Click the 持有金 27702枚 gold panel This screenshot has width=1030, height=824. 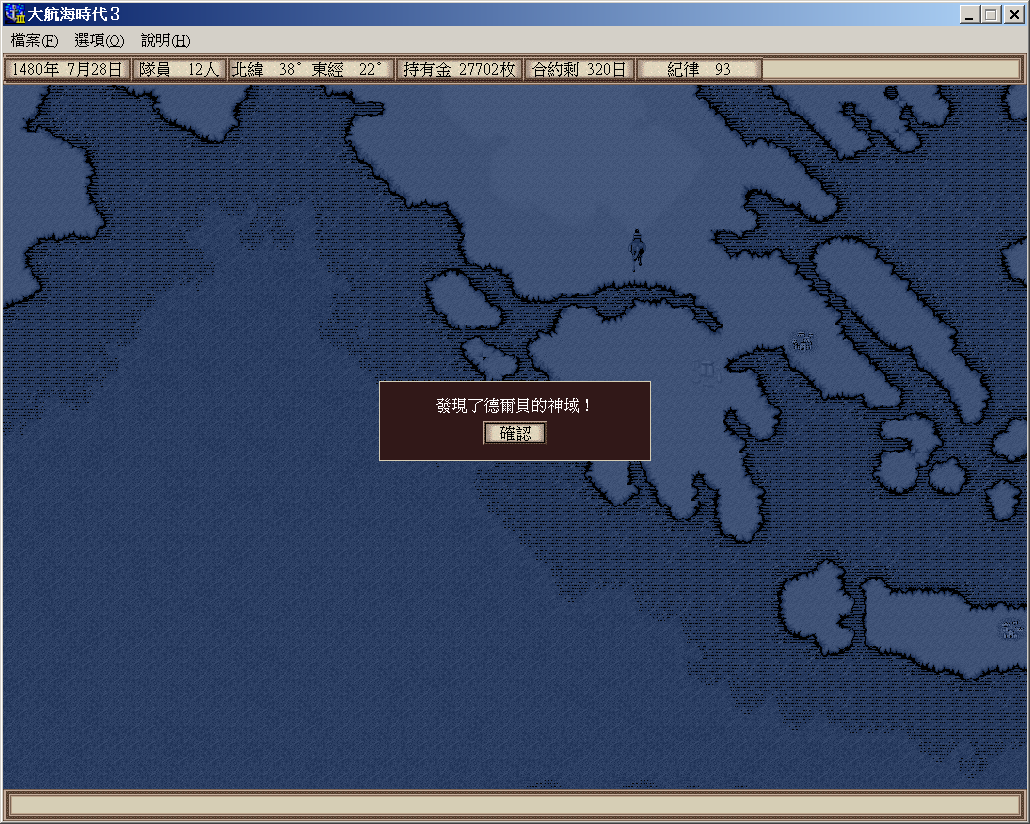pos(459,70)
